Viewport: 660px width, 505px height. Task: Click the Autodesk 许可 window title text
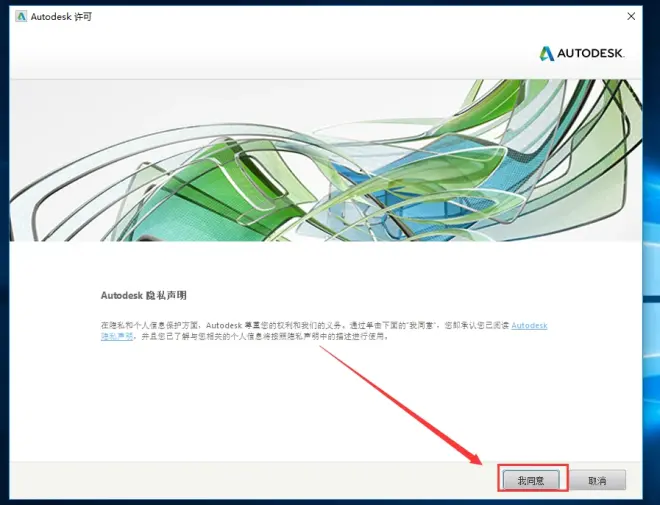coord(61,17)
